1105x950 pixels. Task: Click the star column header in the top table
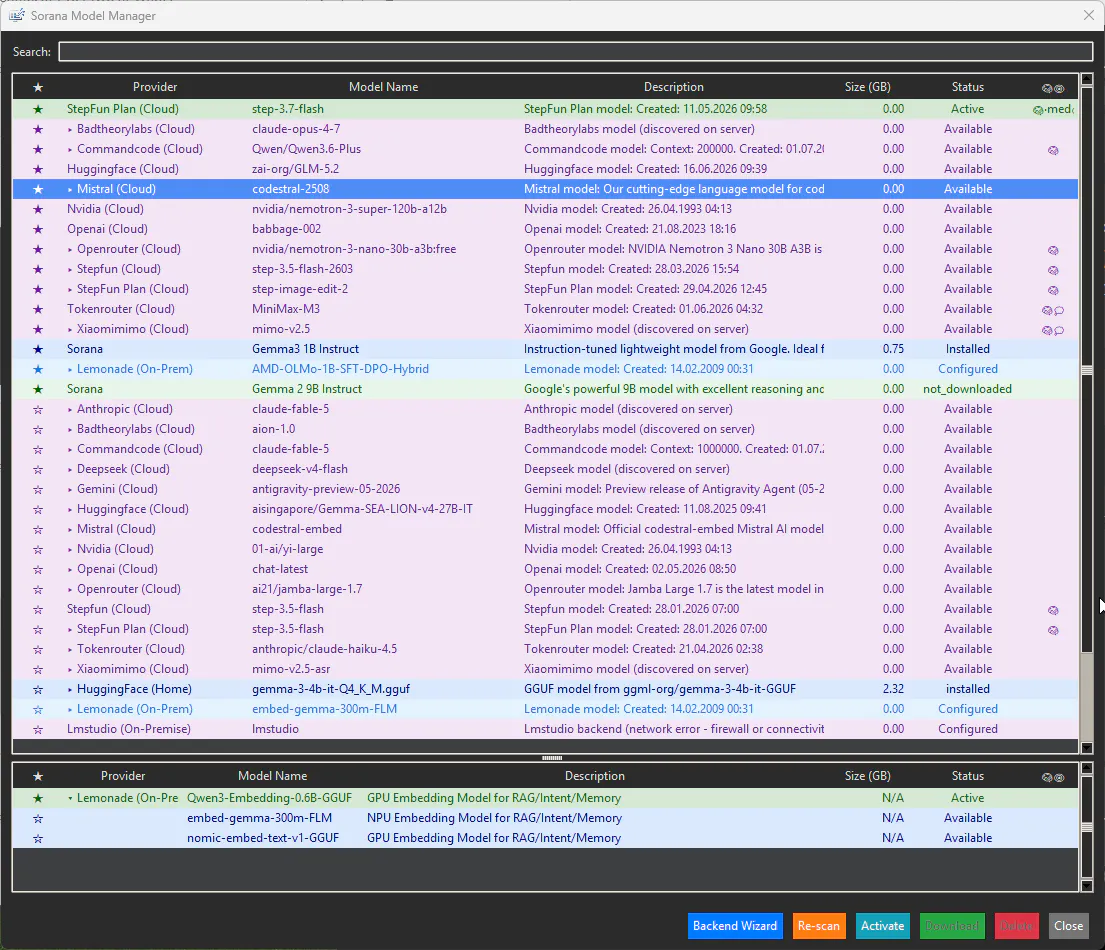[x=38, y=87]
